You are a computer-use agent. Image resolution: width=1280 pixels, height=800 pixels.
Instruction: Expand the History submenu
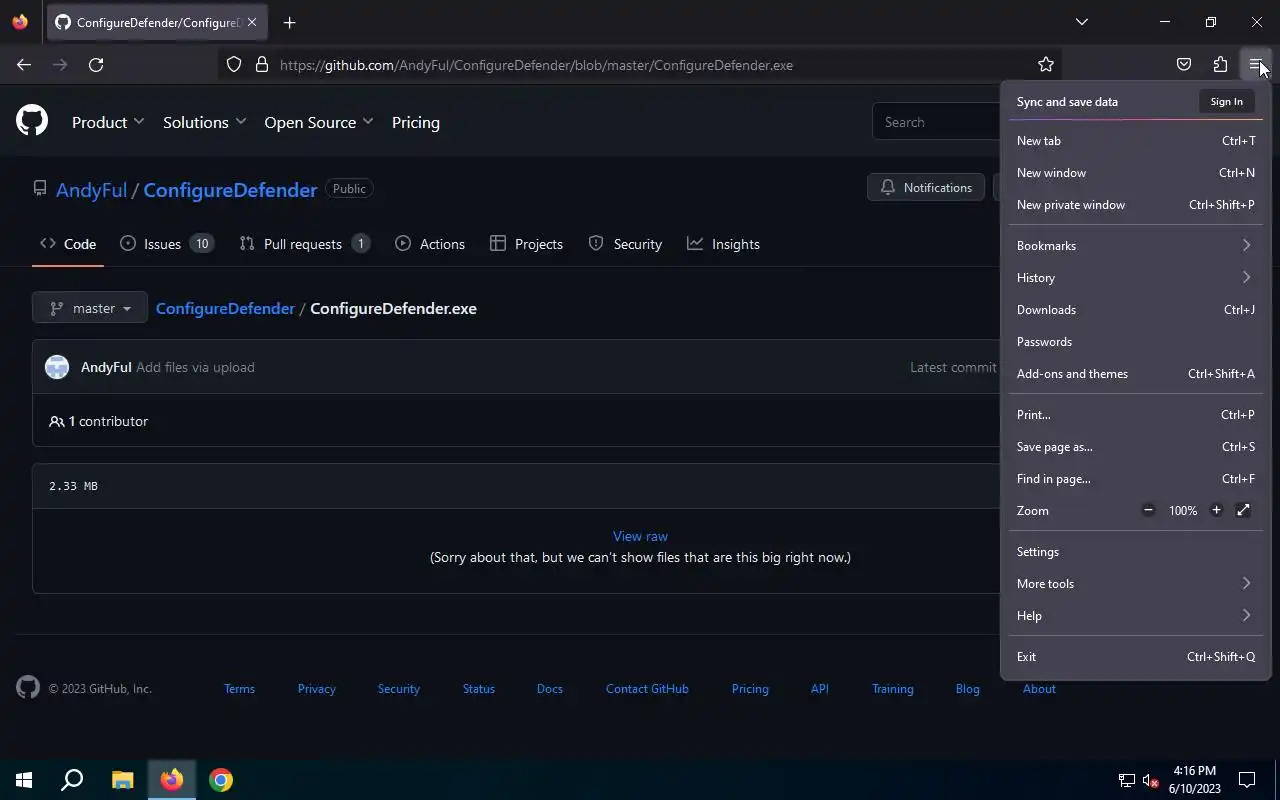coord(1135,277)
